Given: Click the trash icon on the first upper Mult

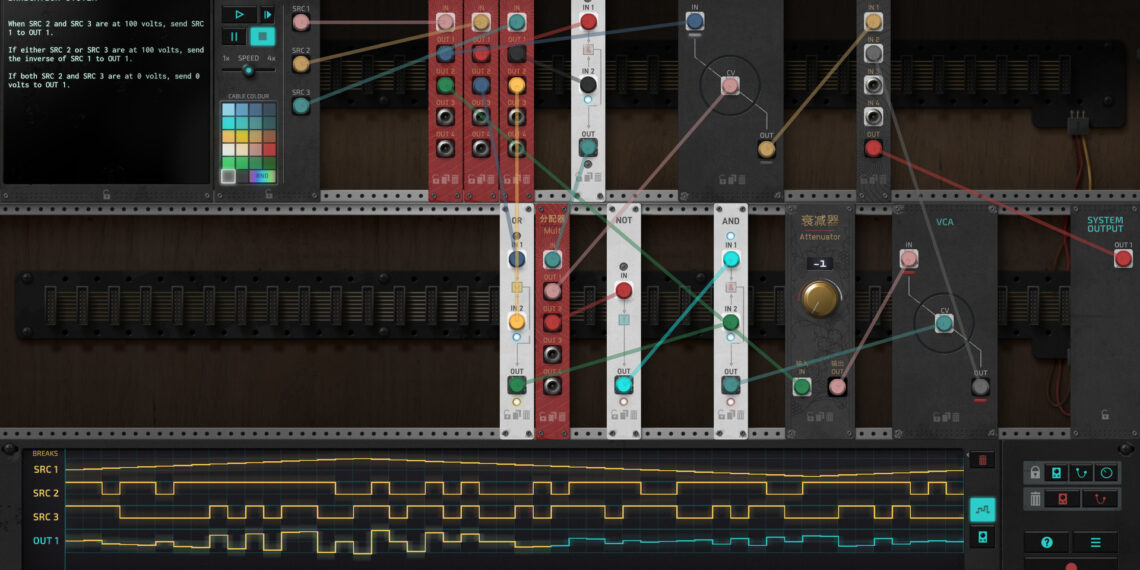Looking at the screenshot, I should (455, 178).
